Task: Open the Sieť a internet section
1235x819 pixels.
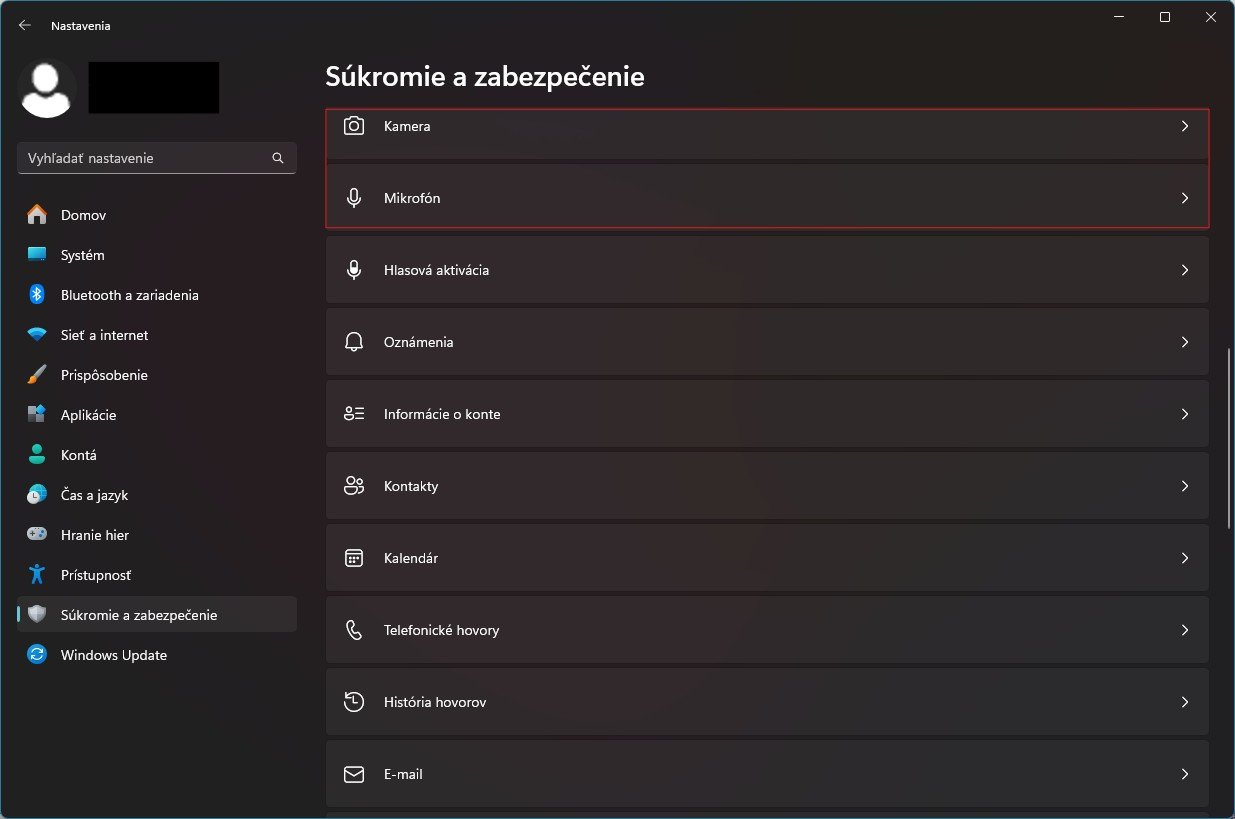Action: 157,335
